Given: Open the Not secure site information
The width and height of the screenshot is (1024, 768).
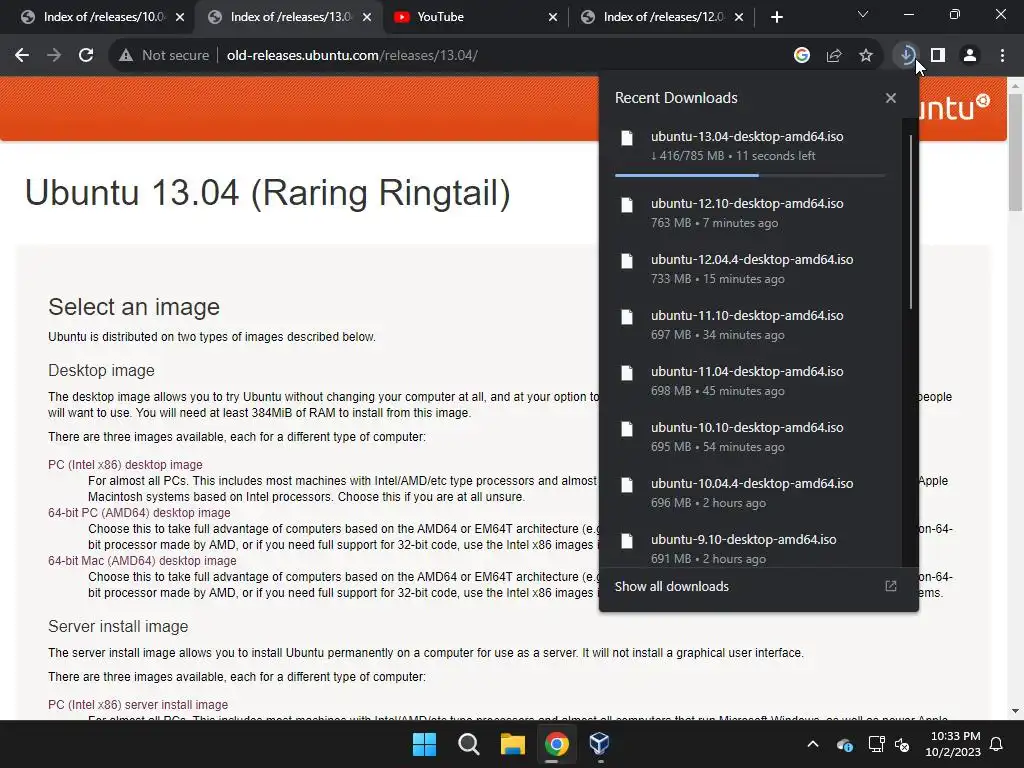Looking at the screenshot, I should [x=163, y=56].
